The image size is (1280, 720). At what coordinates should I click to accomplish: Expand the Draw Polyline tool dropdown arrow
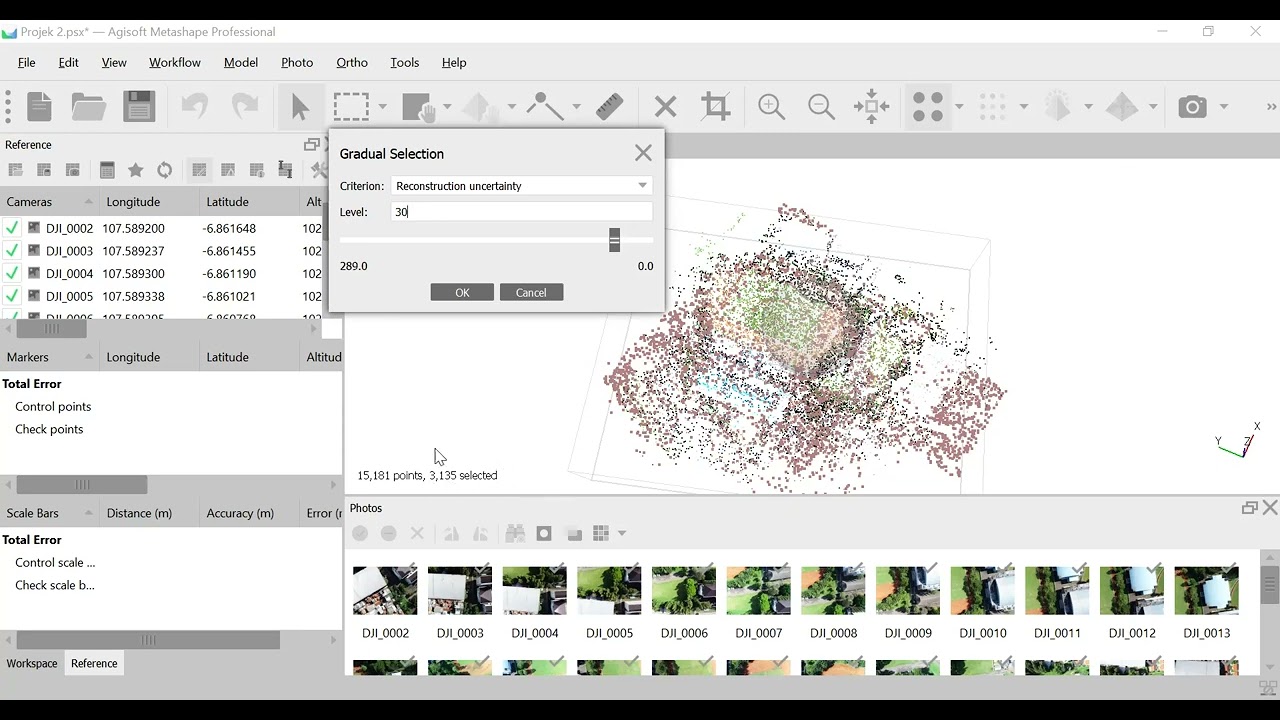(576, 107)
